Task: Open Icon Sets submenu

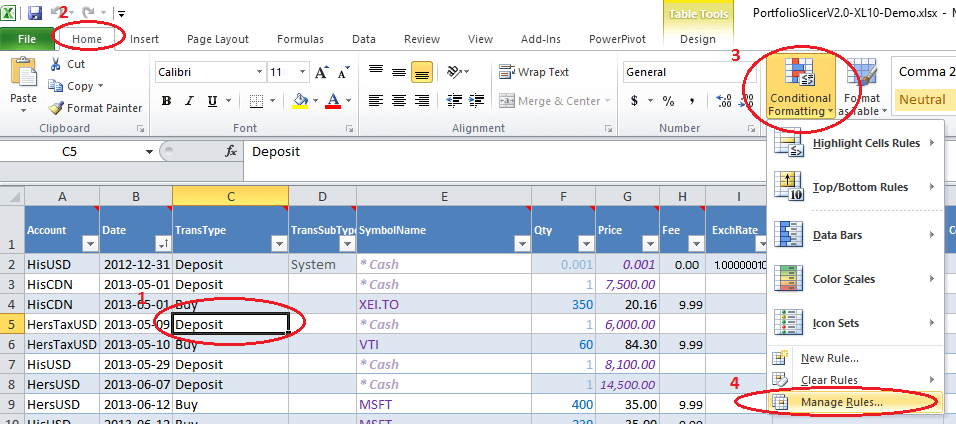Action: pos(855,323)
